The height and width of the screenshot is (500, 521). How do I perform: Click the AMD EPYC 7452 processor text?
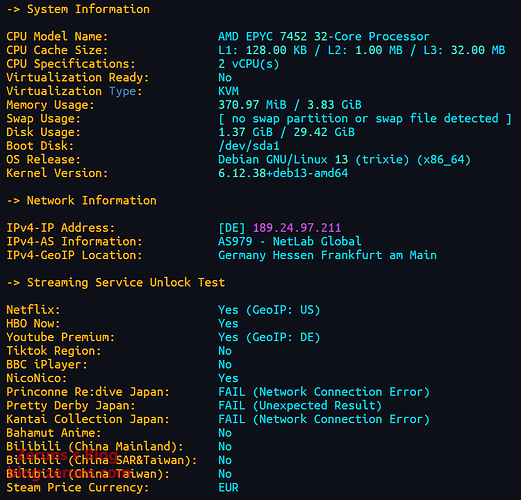point(324,37)
